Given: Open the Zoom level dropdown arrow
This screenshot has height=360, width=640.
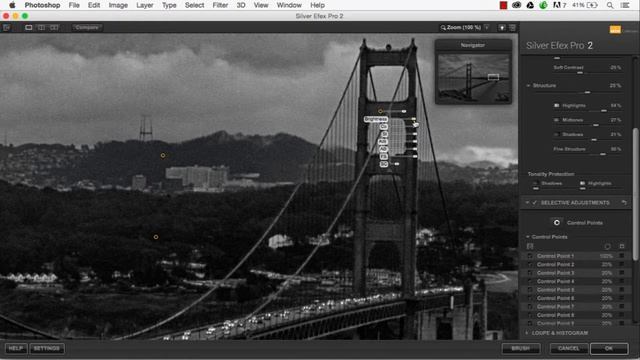Looking at the screenshot, I should [487, 28].
